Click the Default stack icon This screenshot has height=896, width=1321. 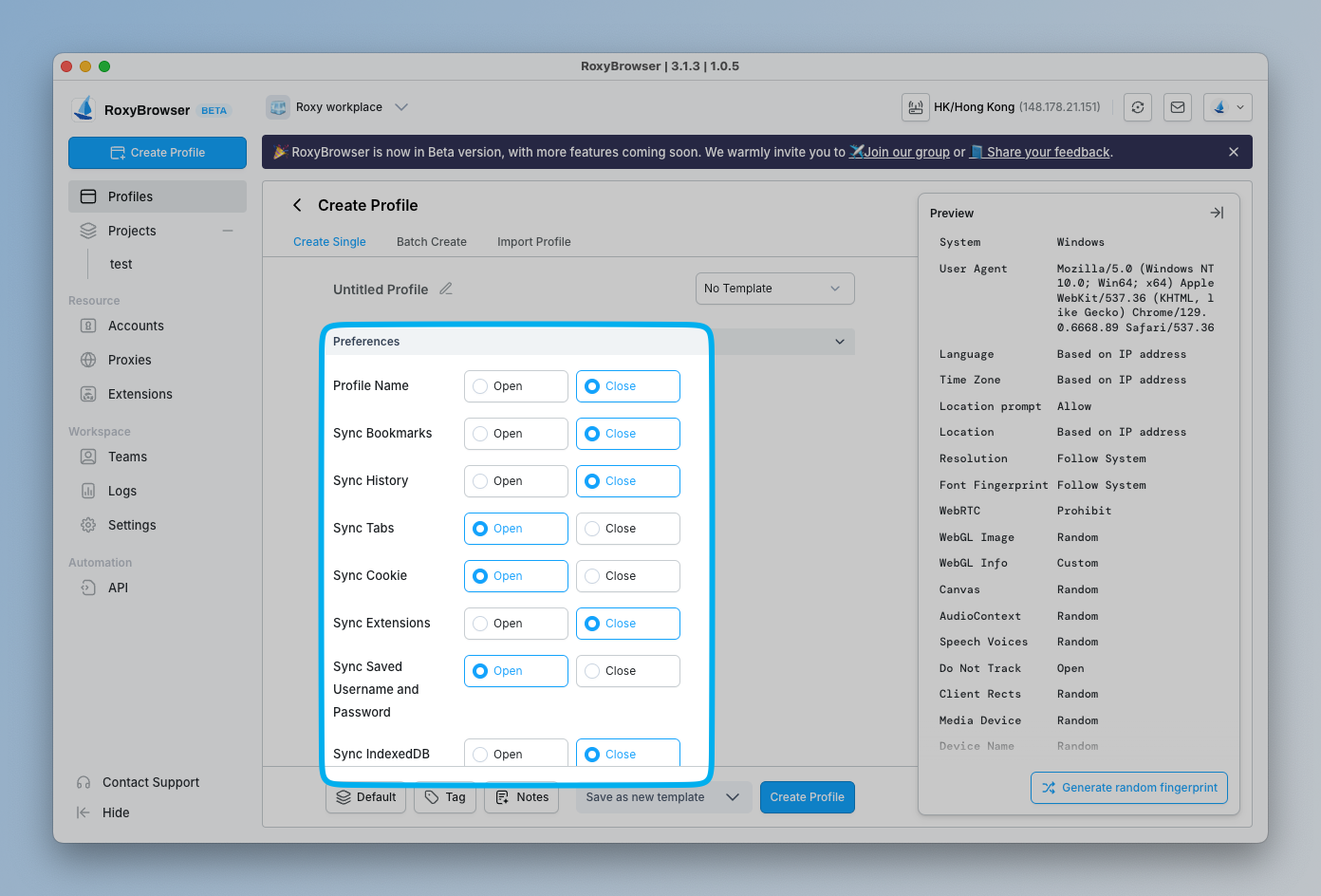[344, 797]
